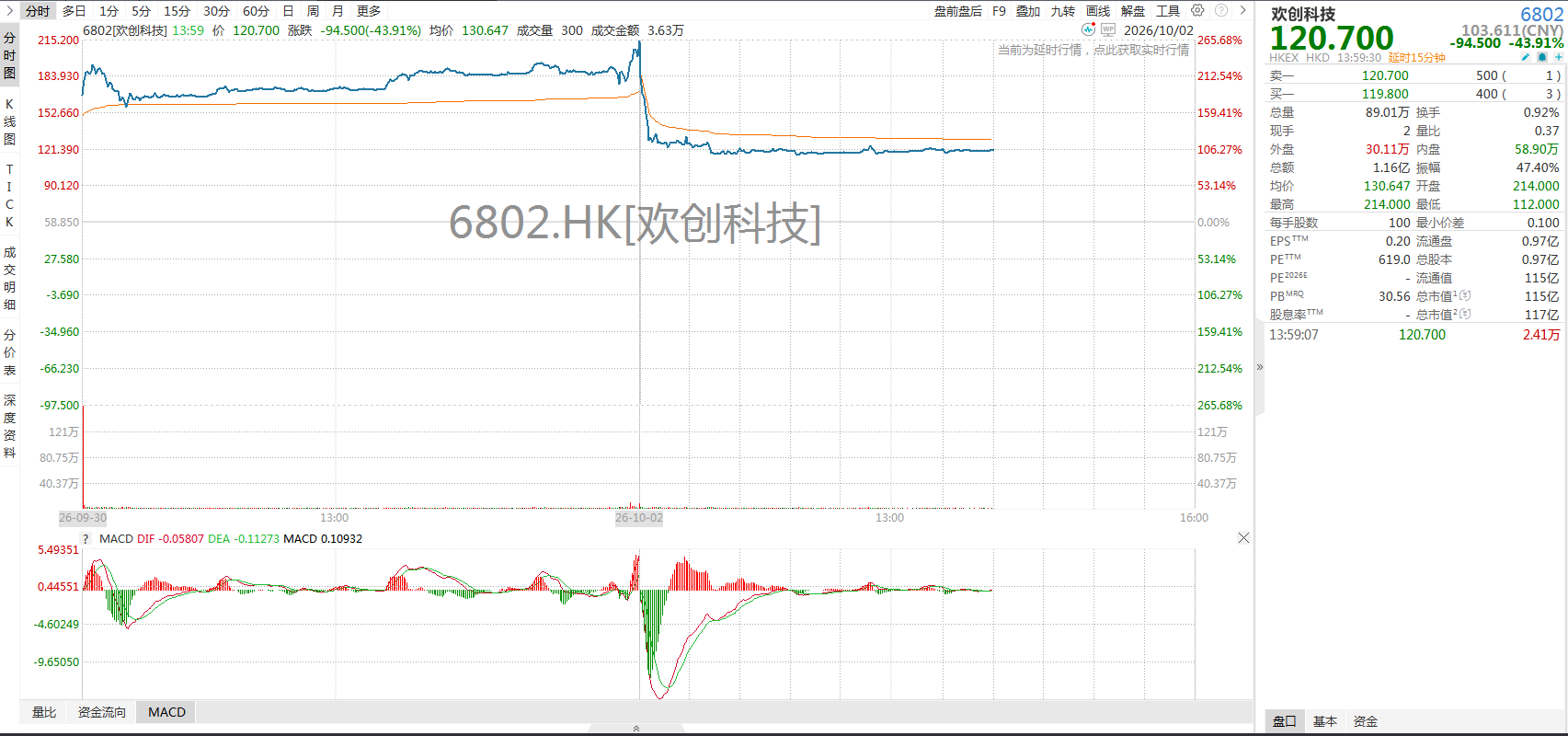Open 深度资料 from left sidebar
Viewport: 1568px width, 736px height.
pos(9,426)
